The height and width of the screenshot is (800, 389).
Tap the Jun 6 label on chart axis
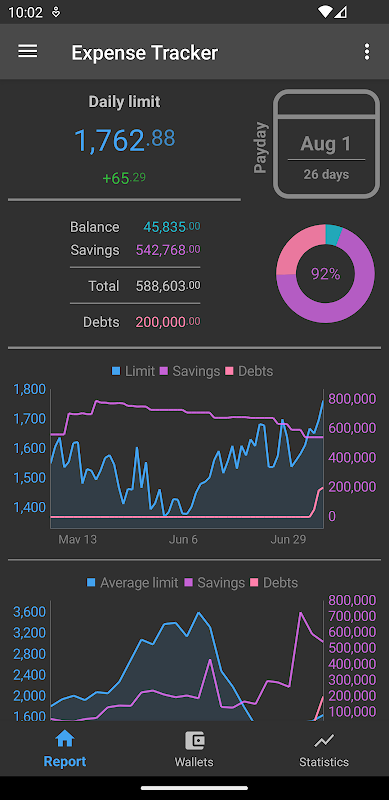tap(183, 539)
